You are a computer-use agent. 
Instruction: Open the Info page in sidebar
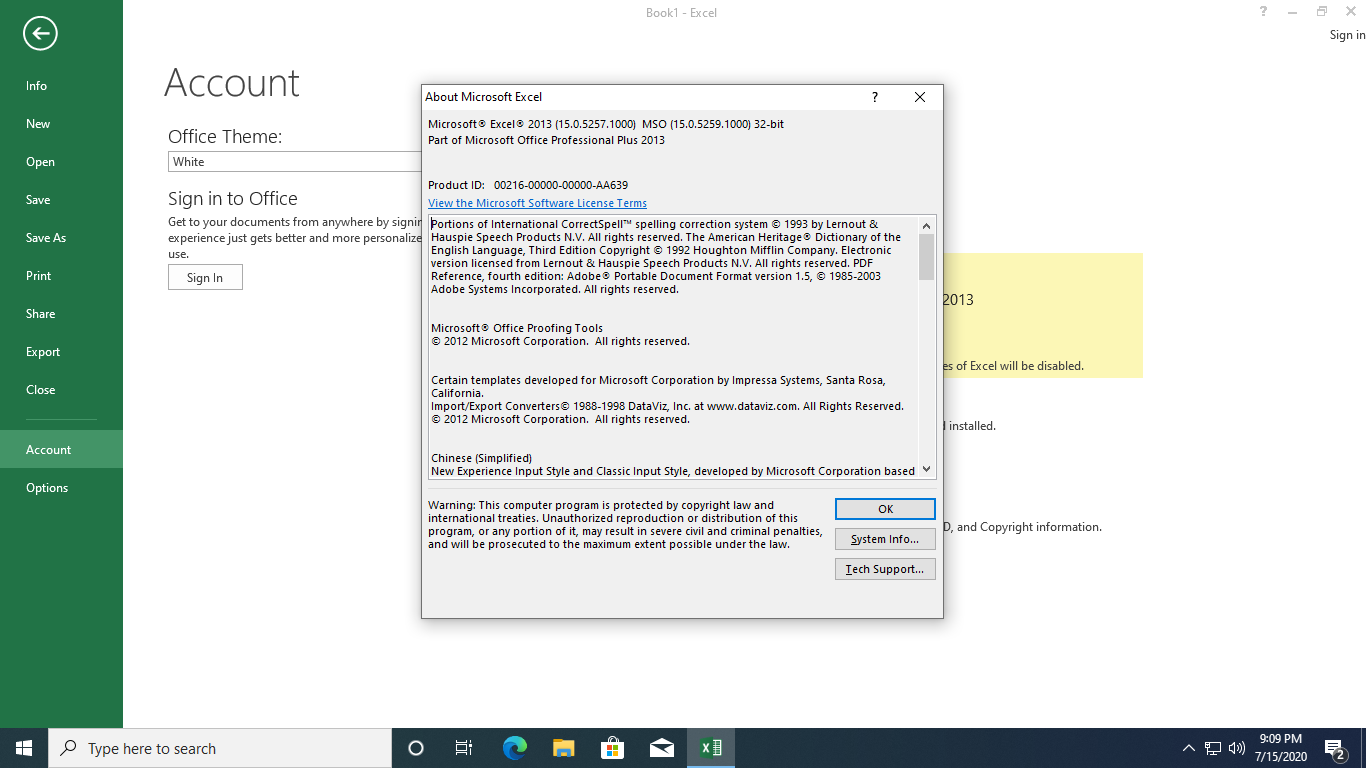[x=61, y=86]
